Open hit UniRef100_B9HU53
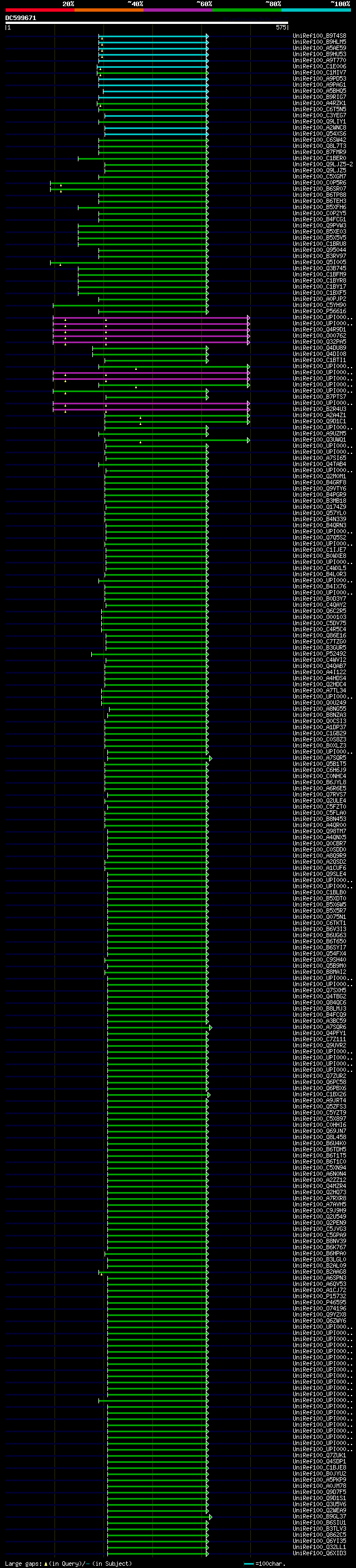This screenshot has width=356, height=1568. [x=319, y=54]
